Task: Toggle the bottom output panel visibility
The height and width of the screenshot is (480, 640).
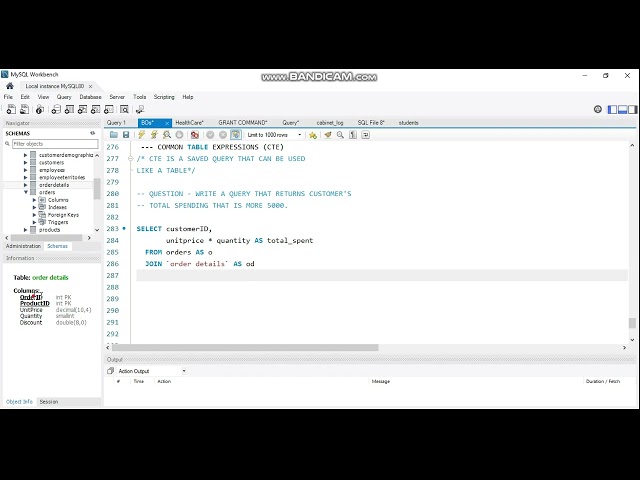Action: click(x=622, y=109)
